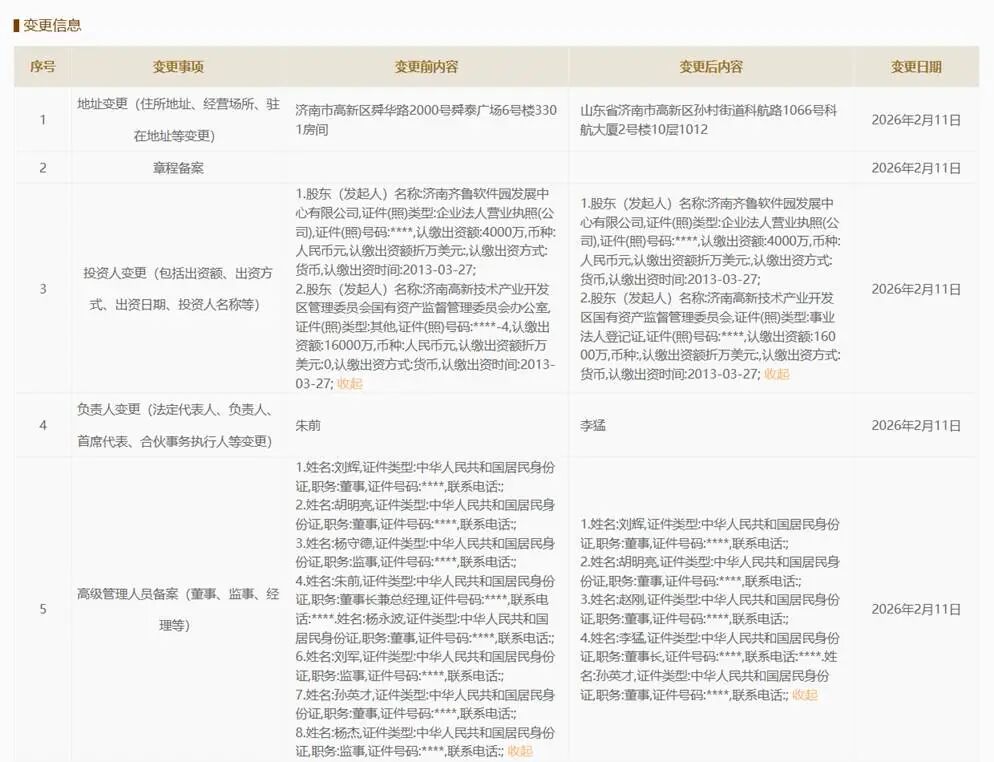
Task: Click the 变更前内容 column header
Action: (426, 67)
